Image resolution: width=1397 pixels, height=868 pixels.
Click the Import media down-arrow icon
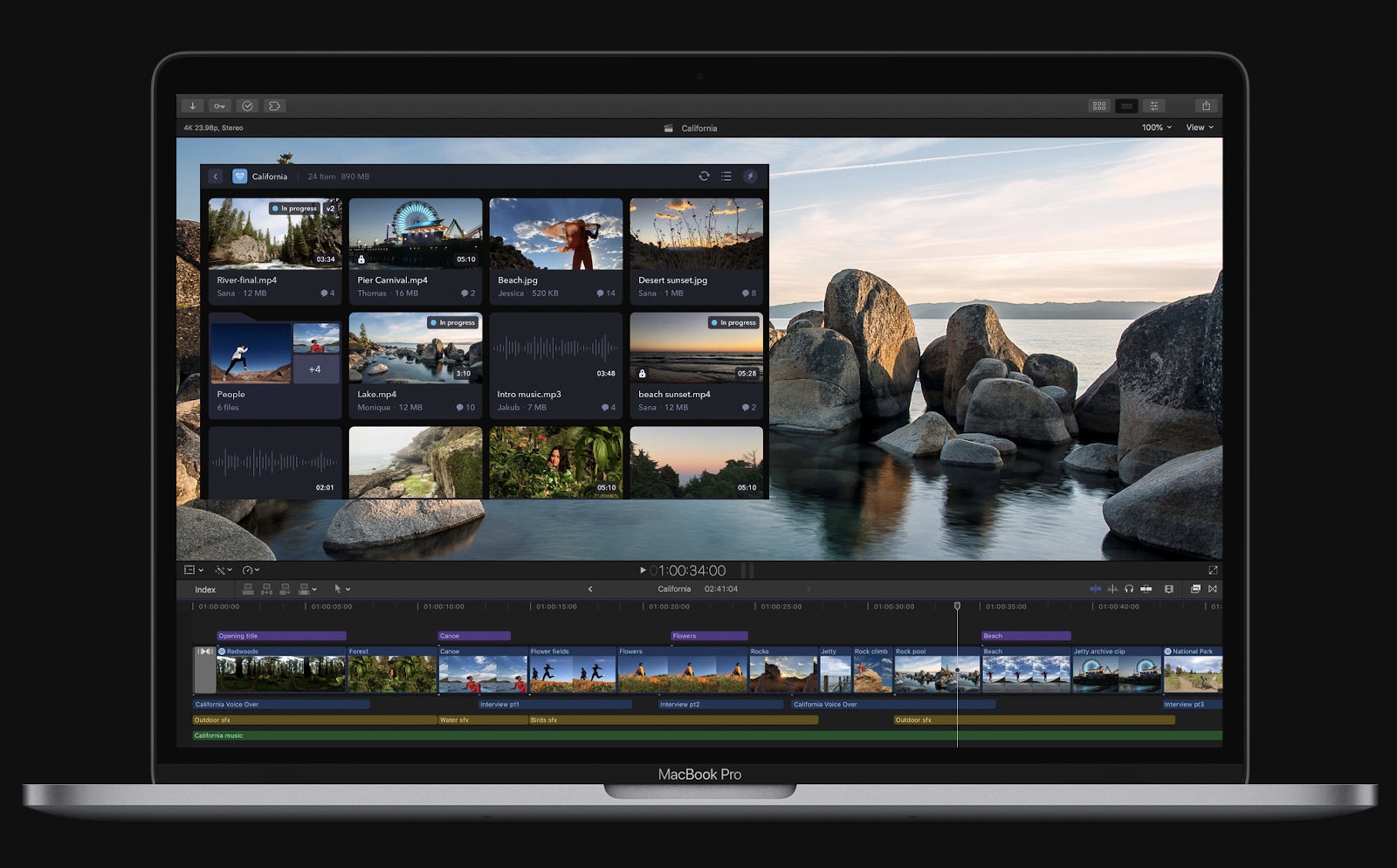[x=192, y=106]
